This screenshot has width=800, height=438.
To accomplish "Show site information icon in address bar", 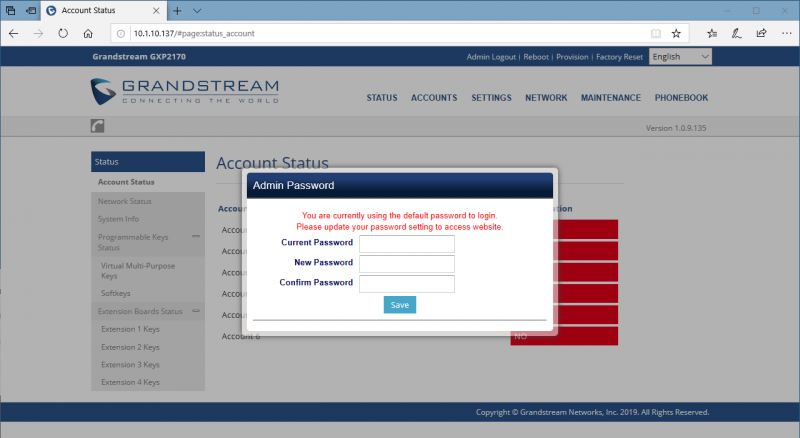I will [x=120, y=34].
